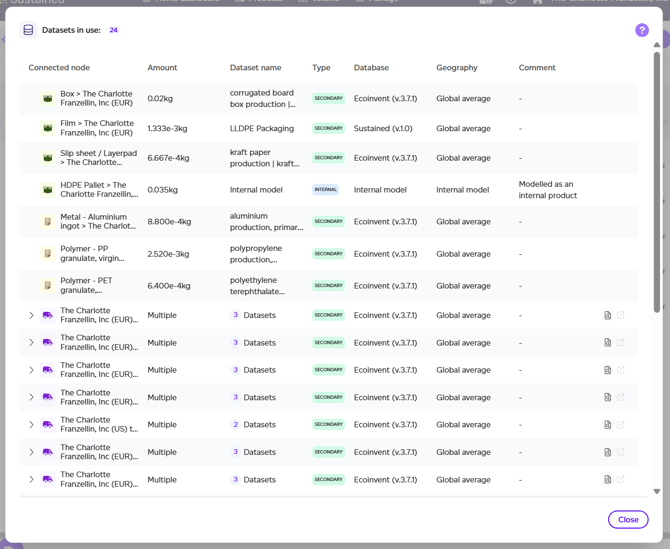Click the amount 8.800e-4kg
The height and width of the screenshot is (549, 670).
[169, 221]
